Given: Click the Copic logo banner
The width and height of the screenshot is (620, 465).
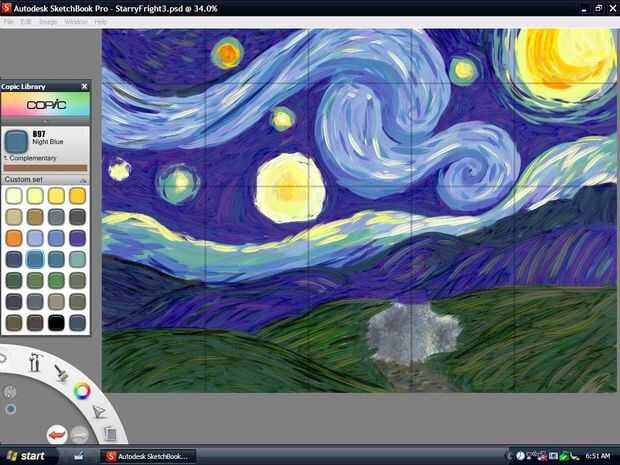Looking at the screenshot, I should click(45, 104).
